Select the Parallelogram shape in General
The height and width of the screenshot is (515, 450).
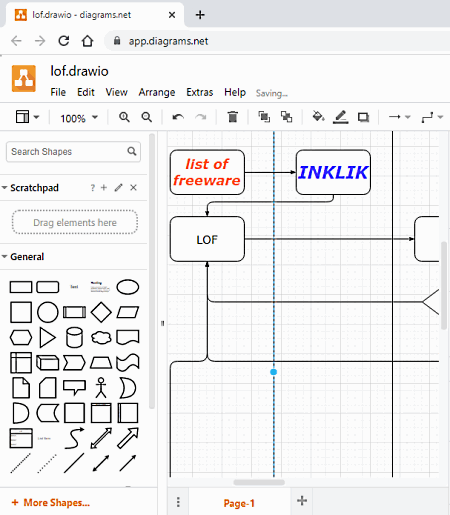(x=128, y=312)
